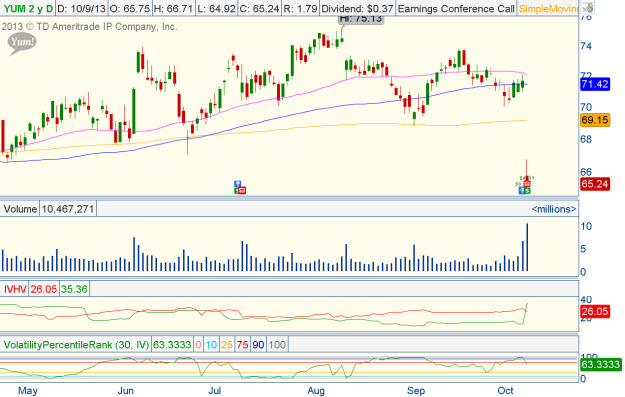Click the Earnings Conference Call header field

[x=456, y=8]
